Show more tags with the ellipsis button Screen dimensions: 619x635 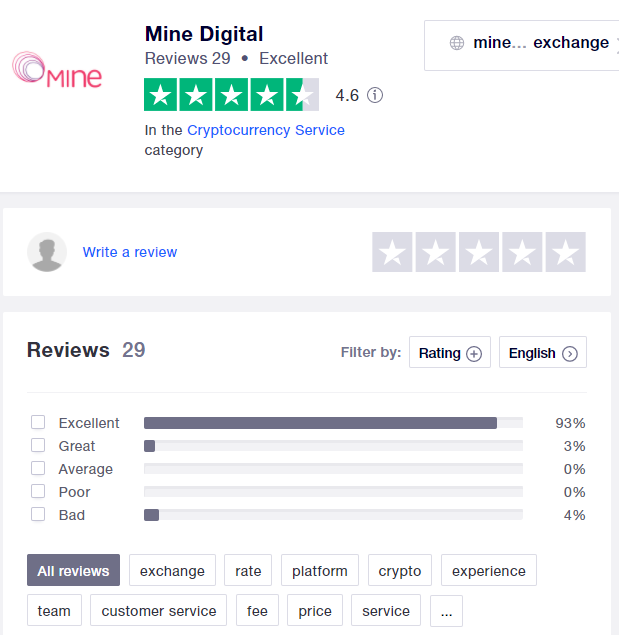coord(446,610)
